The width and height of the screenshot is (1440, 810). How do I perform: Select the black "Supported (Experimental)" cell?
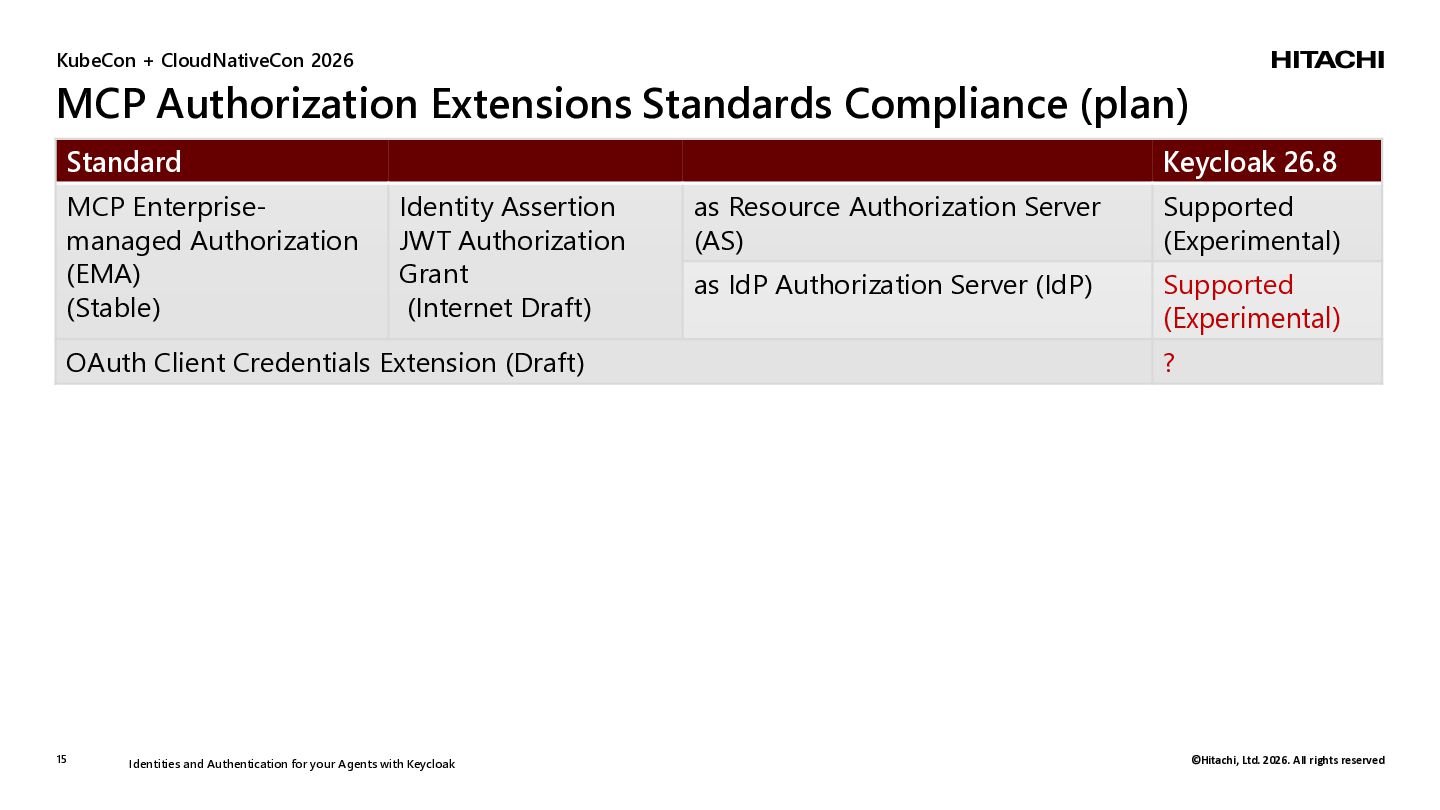1267,223
